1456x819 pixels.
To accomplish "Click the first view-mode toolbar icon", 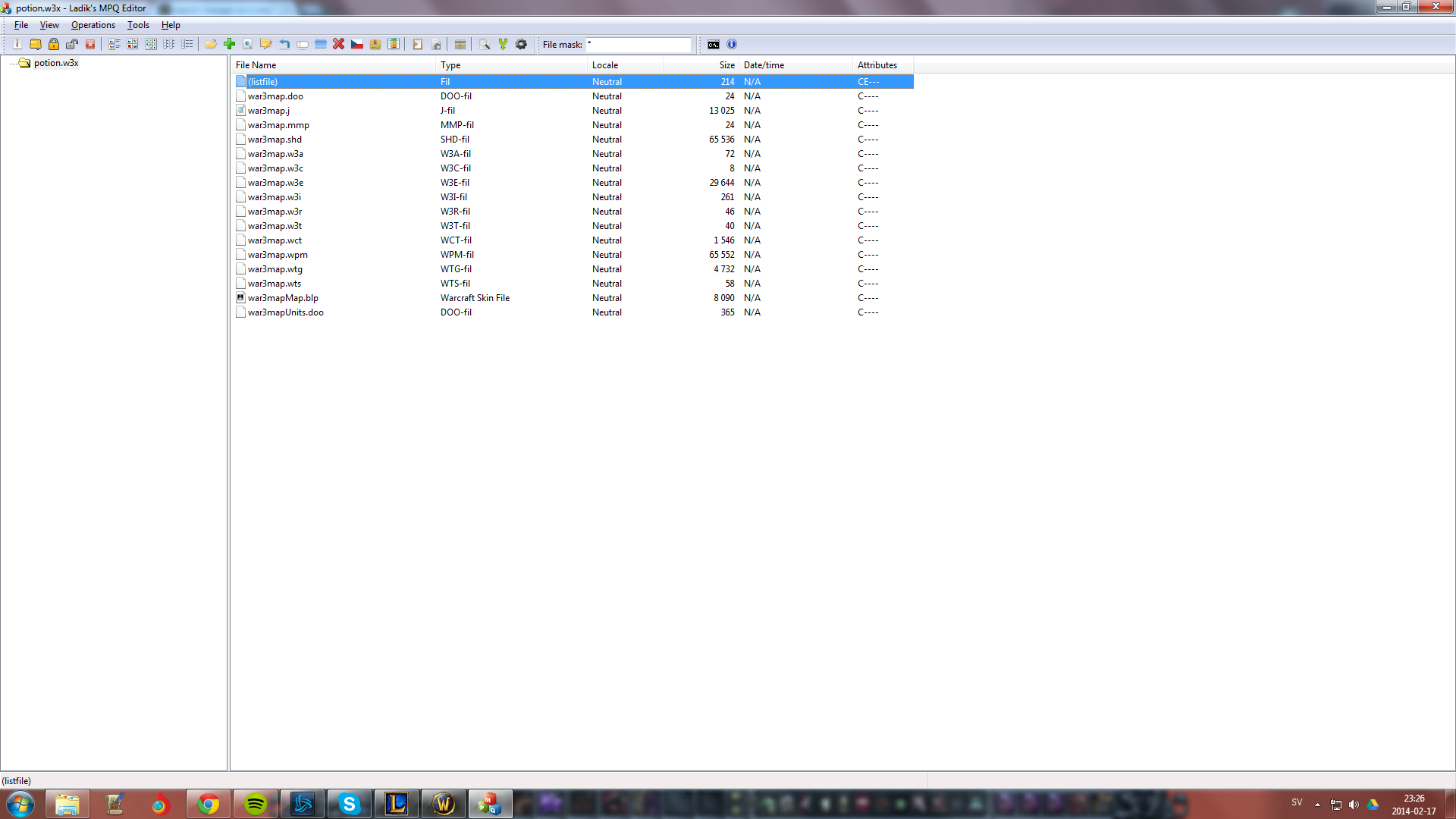I will point(115,44).
